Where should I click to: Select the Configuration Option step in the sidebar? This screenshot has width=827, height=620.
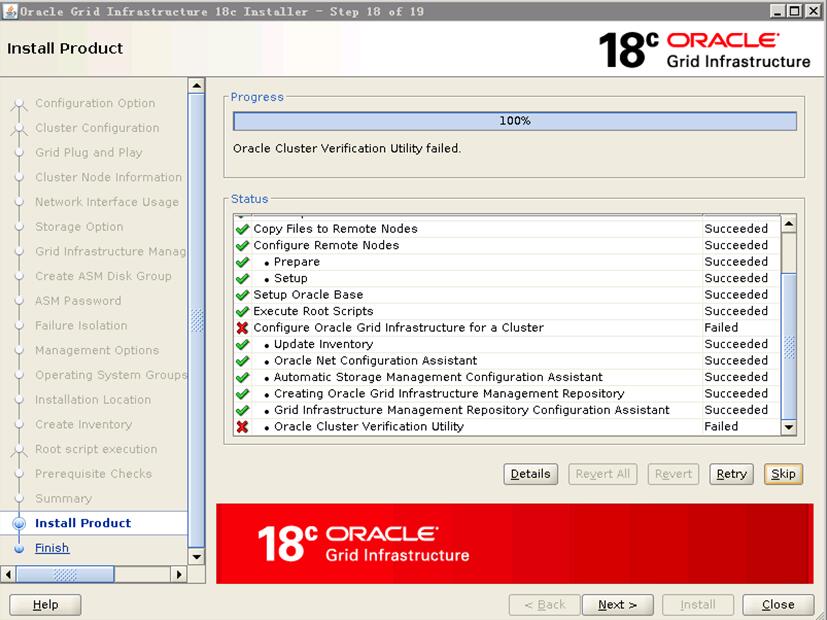click(x=95, y=103)
